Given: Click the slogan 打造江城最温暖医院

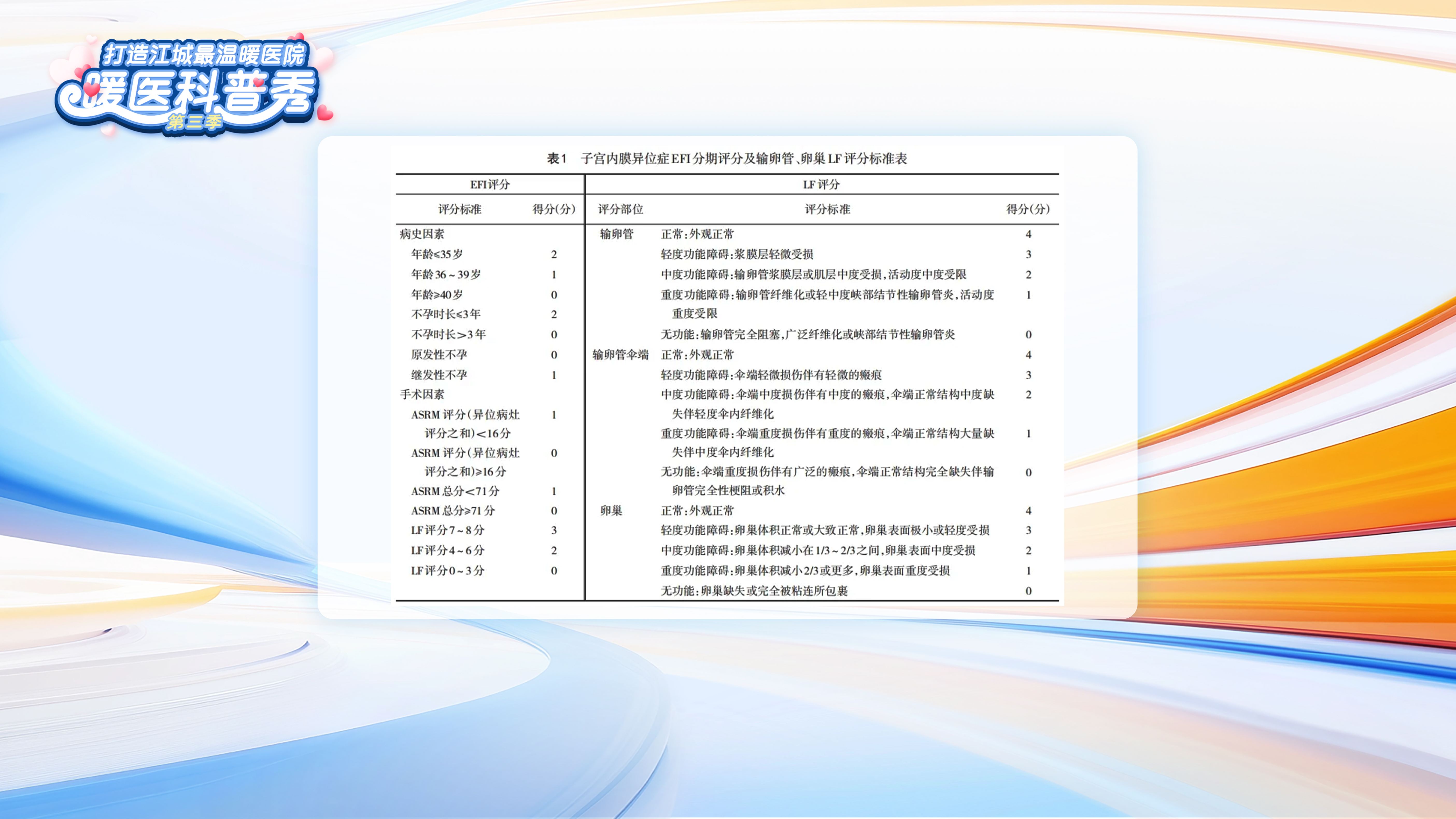Looking at the screenshot, I should click(204, 55).
